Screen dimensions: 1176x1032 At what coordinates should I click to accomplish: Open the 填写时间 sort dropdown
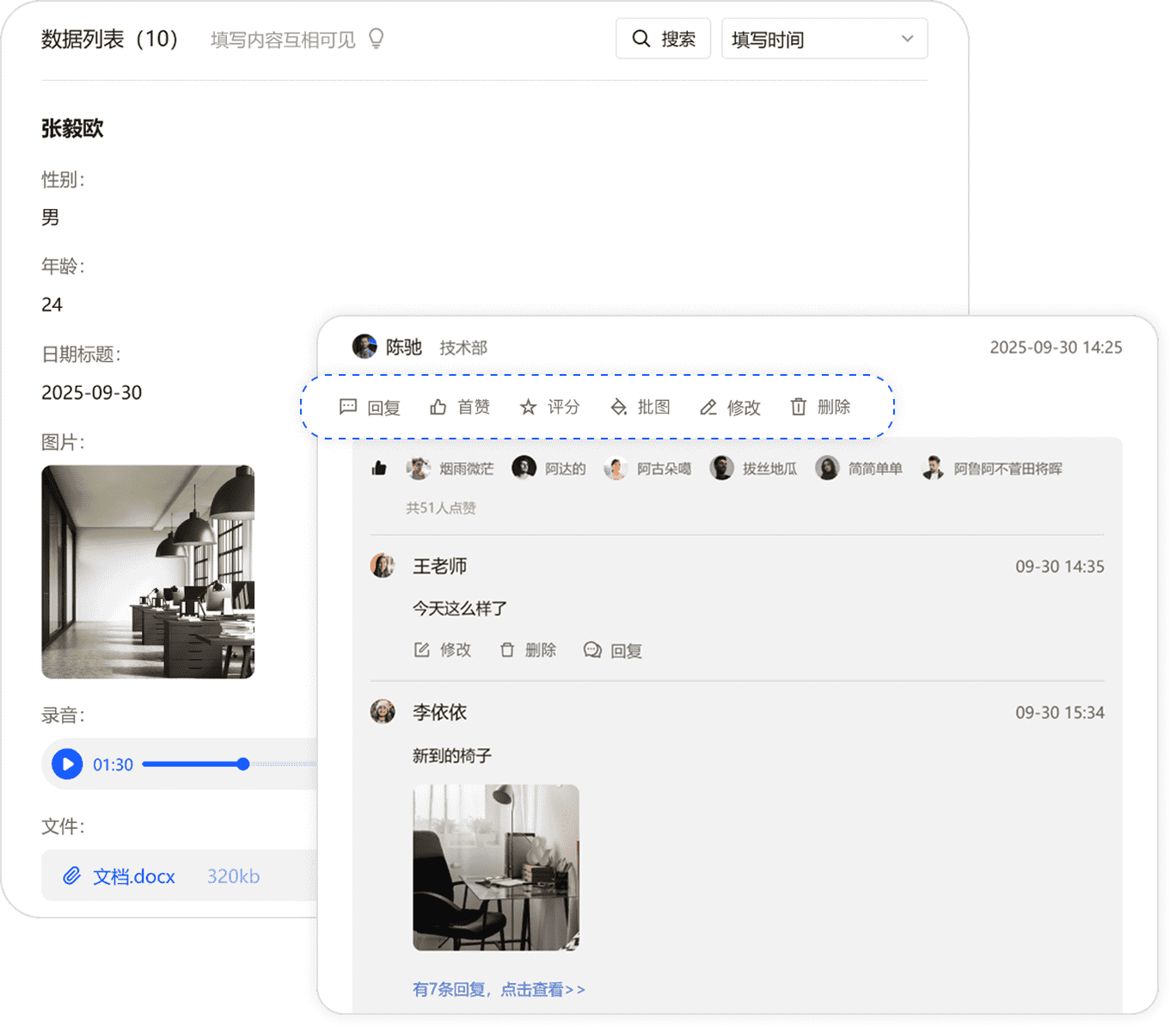pyautogui.click(x=824, y=39)
